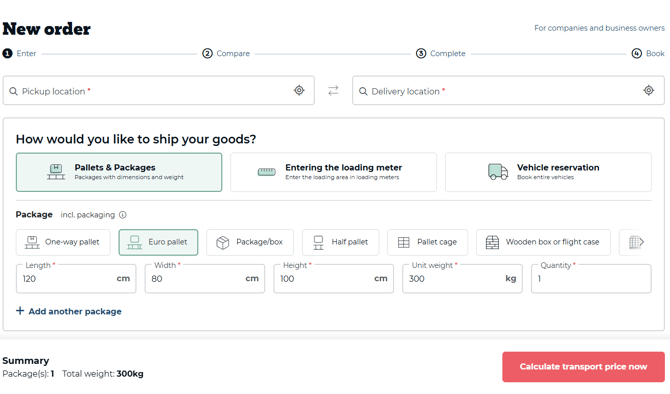670x394 pixels.
Task: Use current location for pickup crosshair icon
Action: click(x=299, y=90)
